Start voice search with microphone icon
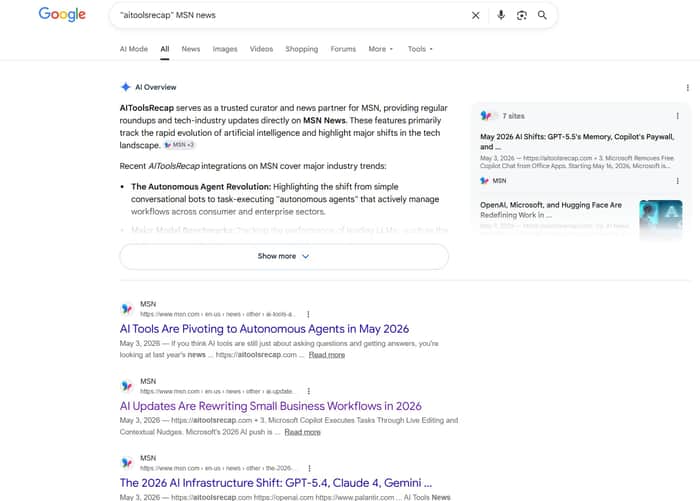700x501 pixels. 501,15
